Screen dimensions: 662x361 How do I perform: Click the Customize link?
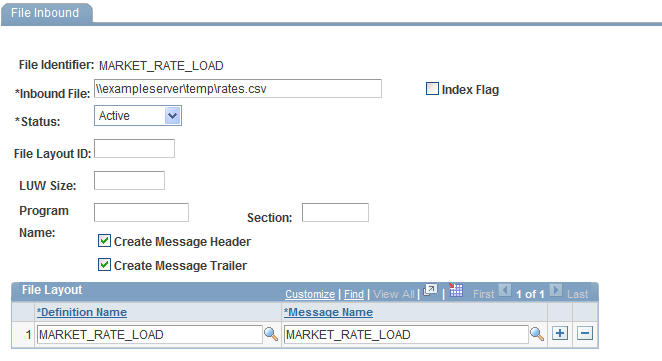310,294
